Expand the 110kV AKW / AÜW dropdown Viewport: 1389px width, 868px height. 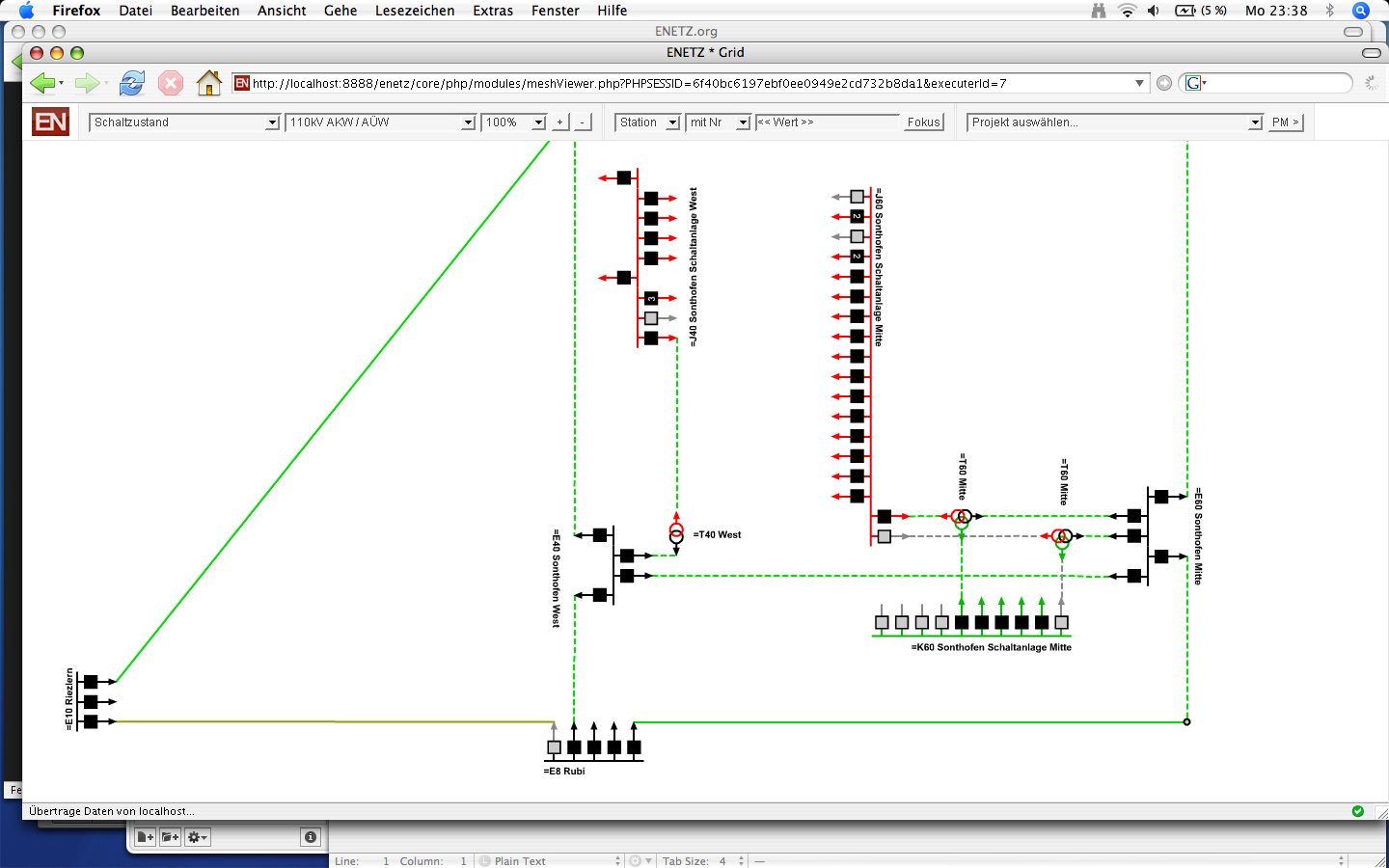(x=381, y=122)
